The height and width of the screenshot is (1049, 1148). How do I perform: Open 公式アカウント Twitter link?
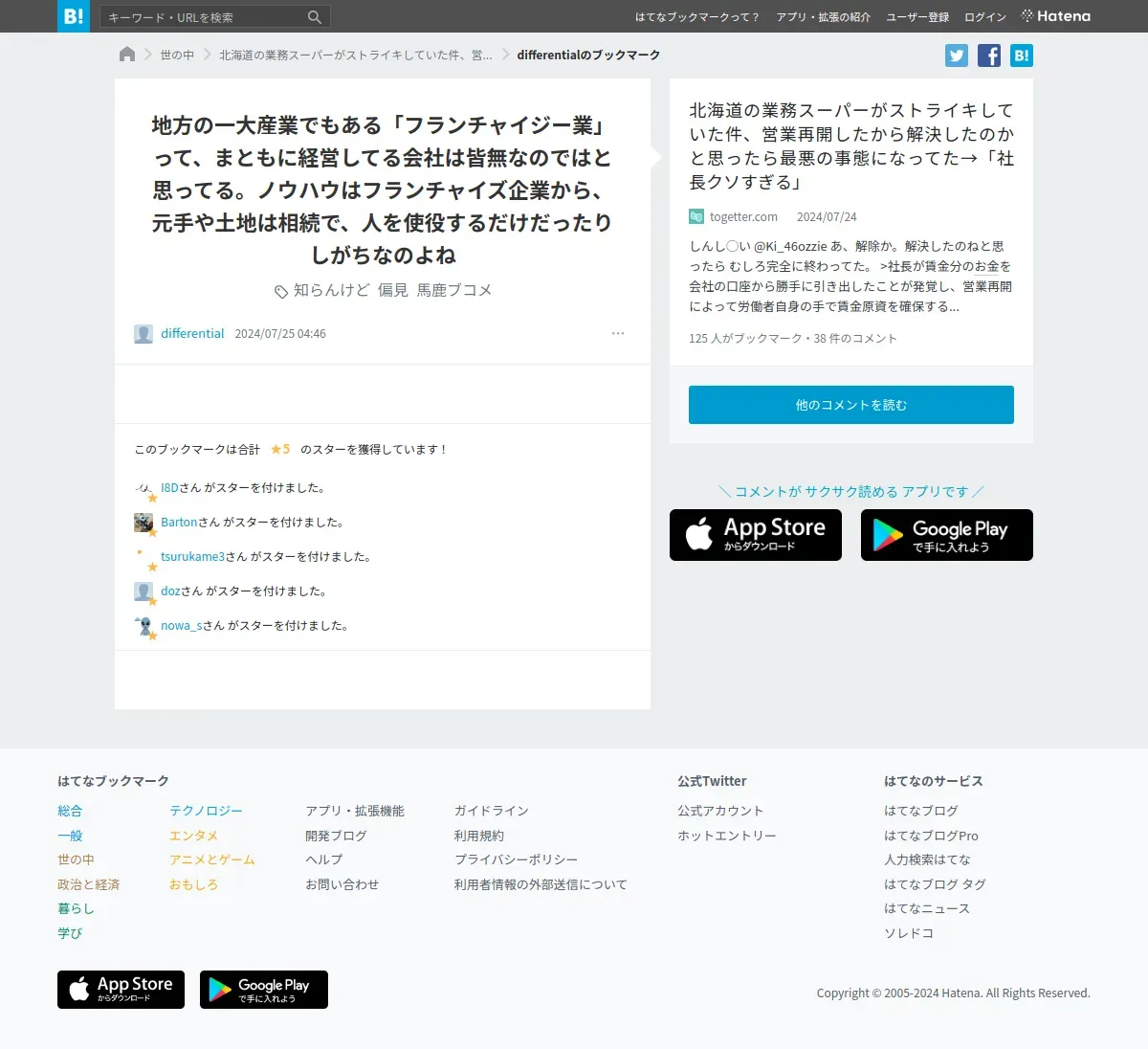(x=720, y=811)
